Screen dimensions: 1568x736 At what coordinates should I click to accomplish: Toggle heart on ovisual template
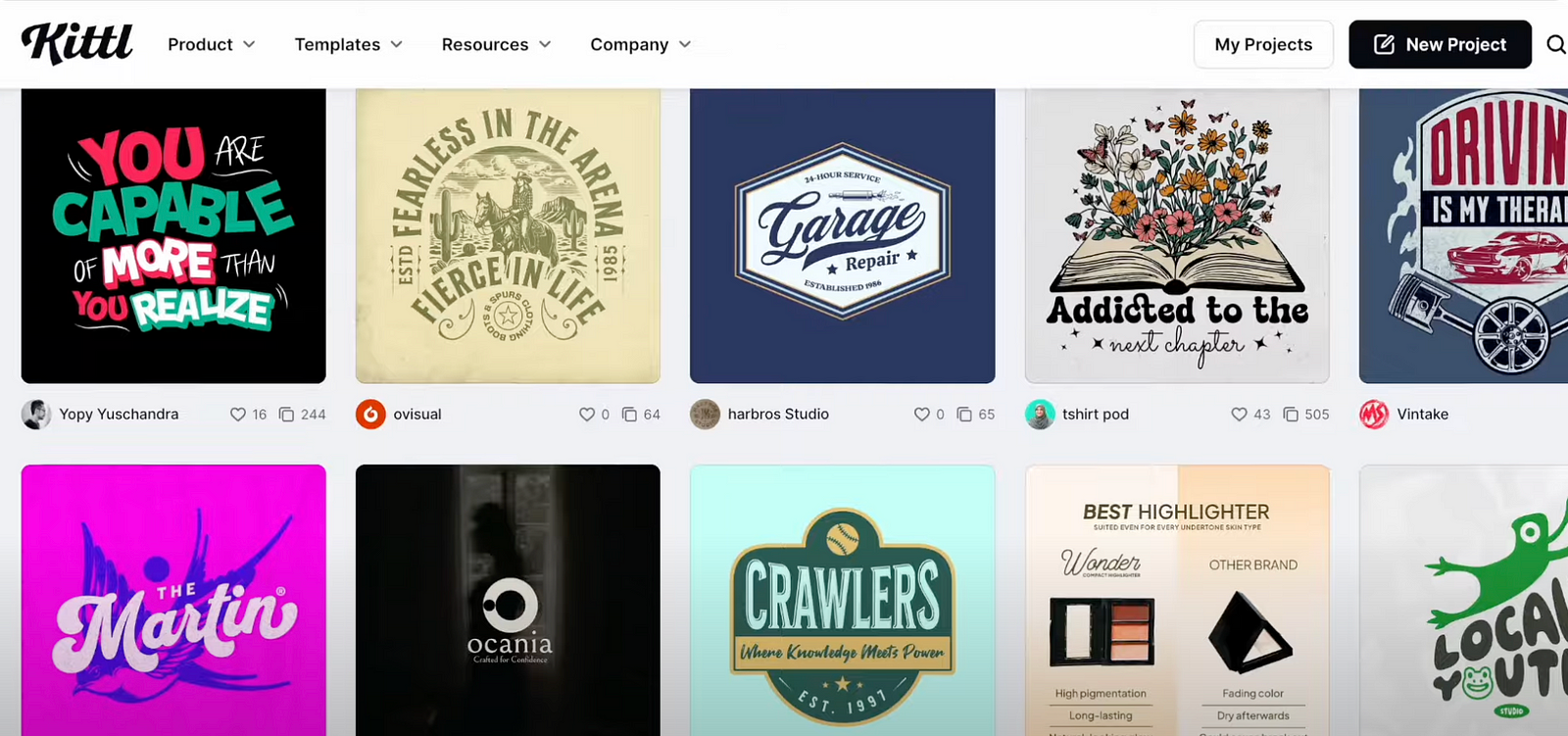[586, 415]
